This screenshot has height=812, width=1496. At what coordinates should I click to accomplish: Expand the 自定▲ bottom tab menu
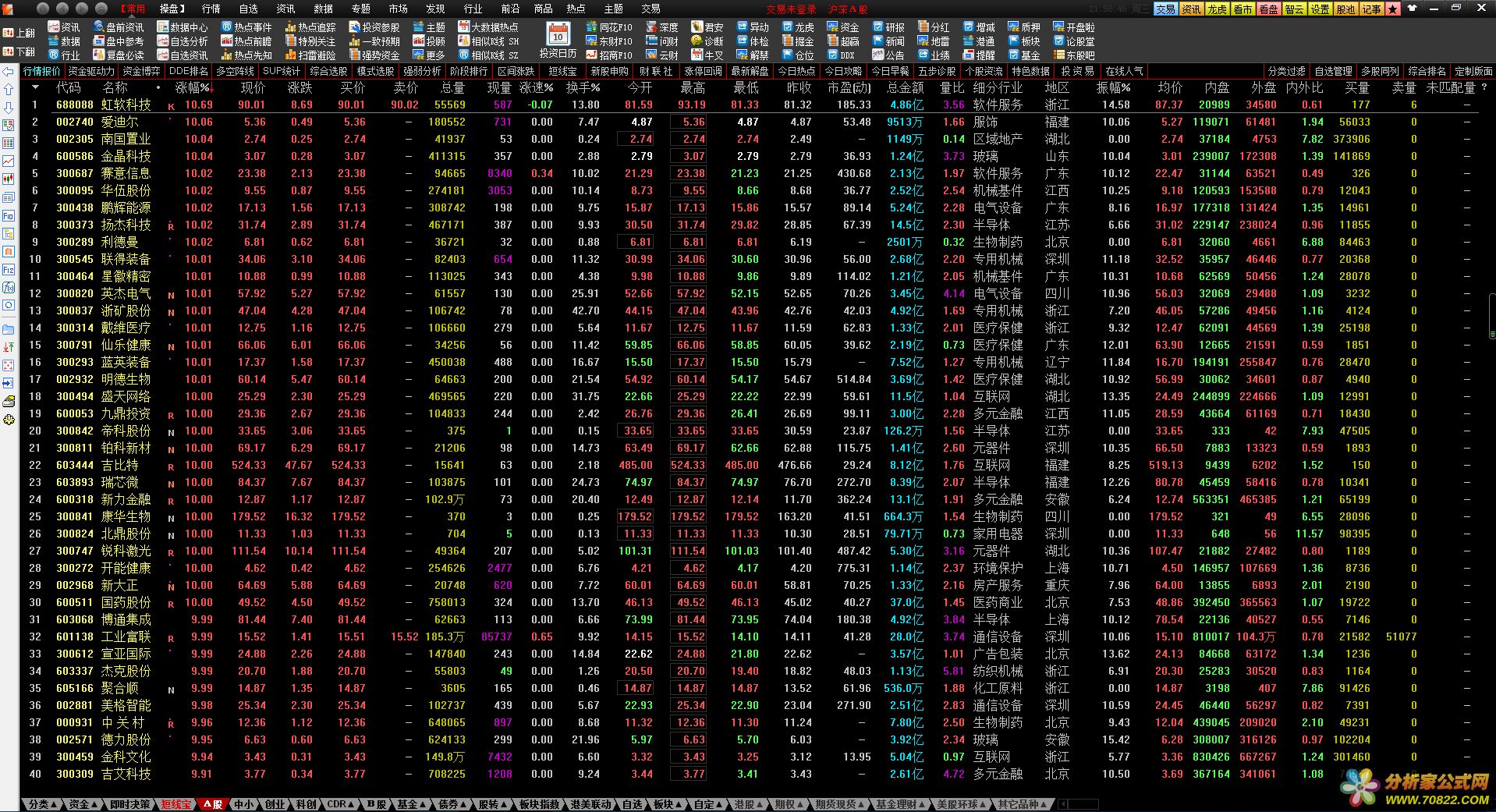tap(708, 804)
